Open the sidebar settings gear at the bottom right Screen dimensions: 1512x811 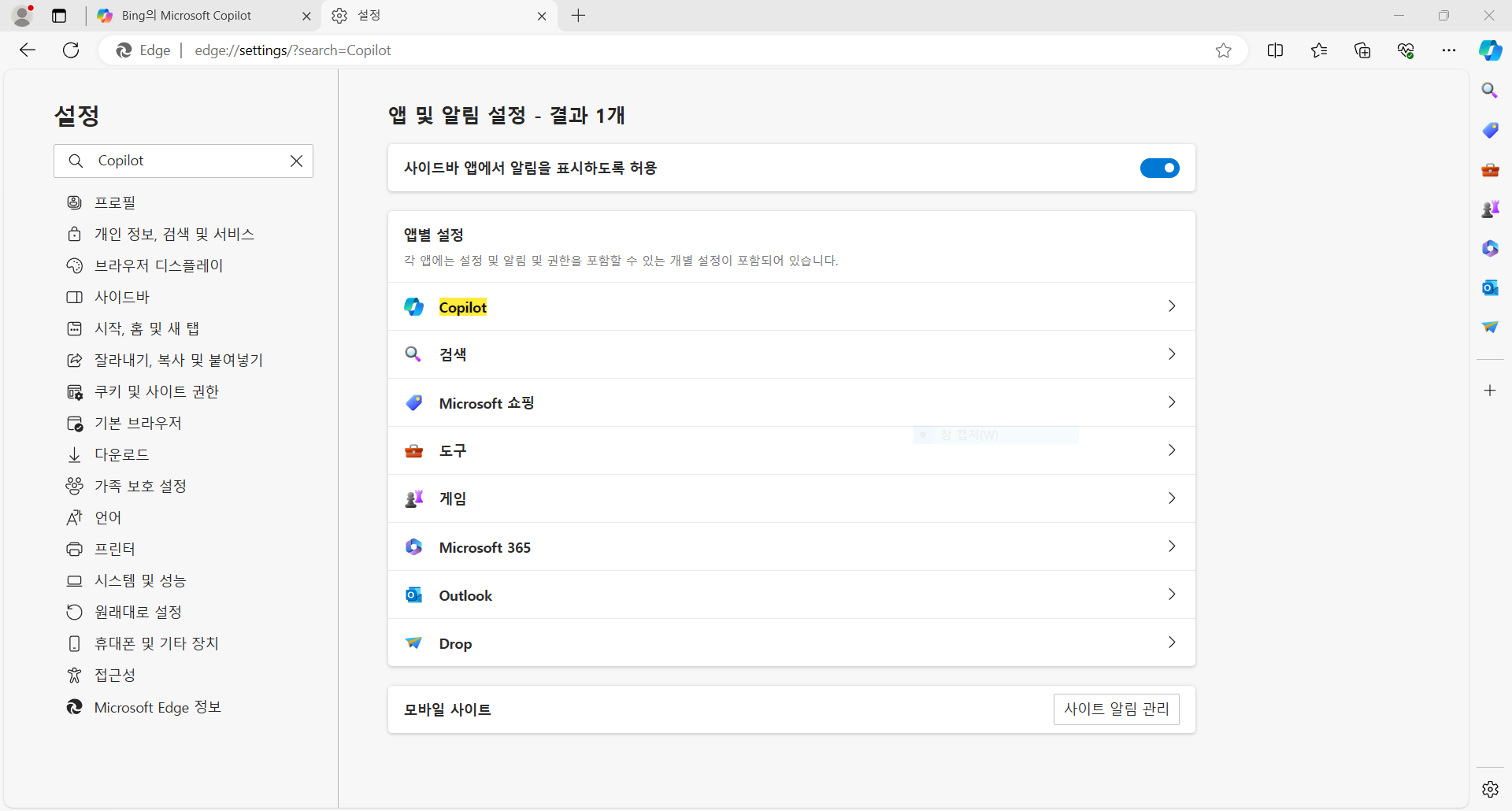pyautogui.click(x=1490, y=789)
